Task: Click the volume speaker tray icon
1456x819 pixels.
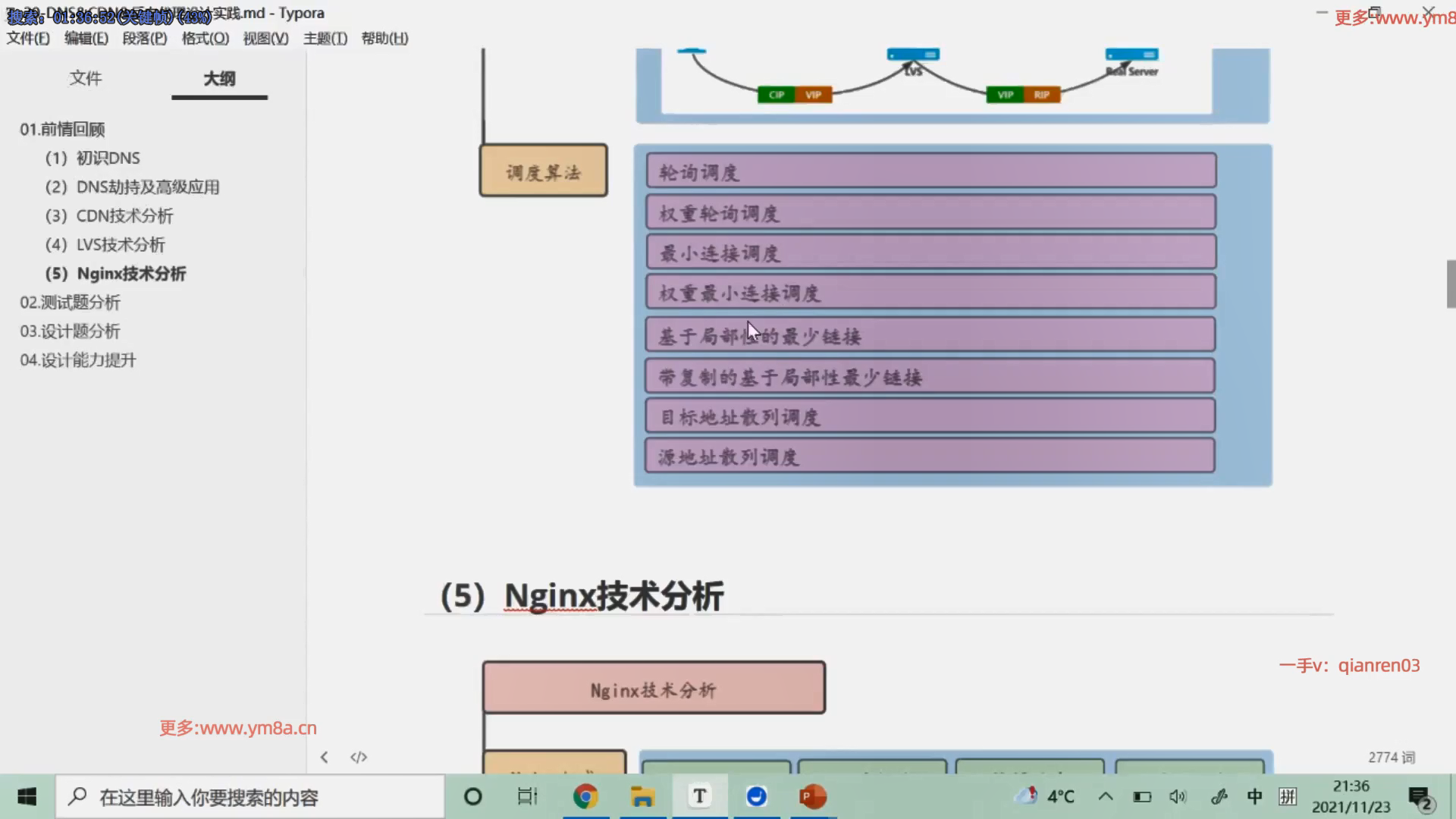Action: click(1177, 796)
